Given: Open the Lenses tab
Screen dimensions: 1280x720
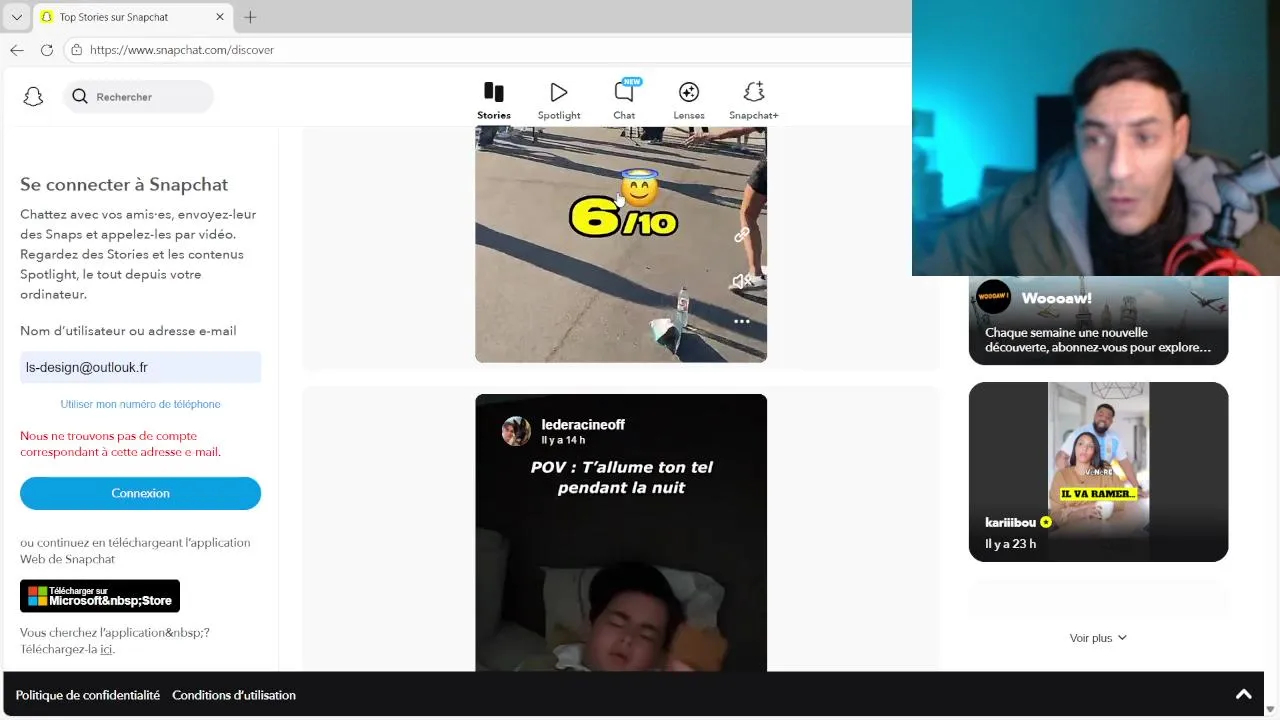Looking at the screenshot, I should [689, 101].
